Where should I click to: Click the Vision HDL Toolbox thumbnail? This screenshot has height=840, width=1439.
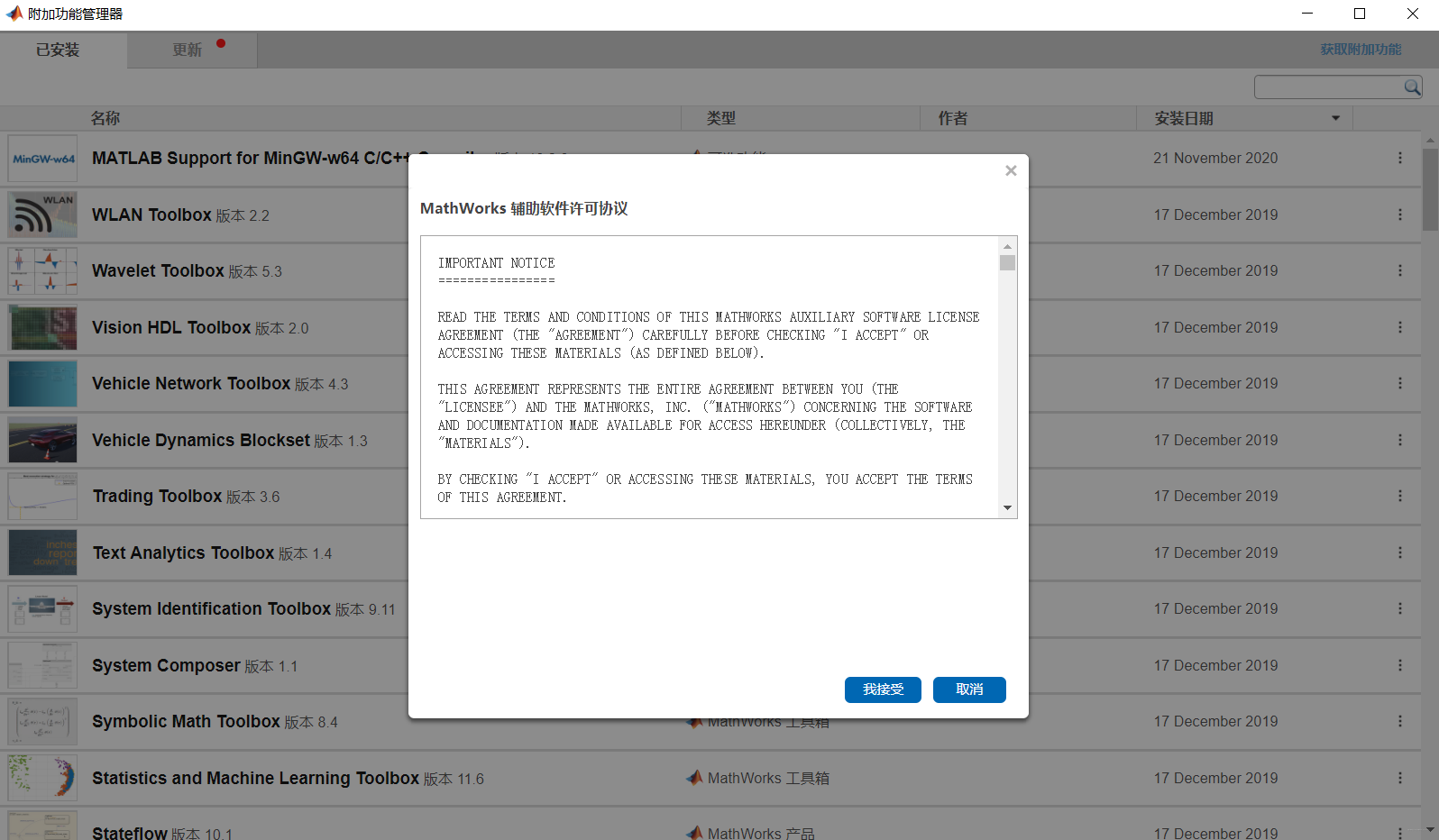coord(42,327)
